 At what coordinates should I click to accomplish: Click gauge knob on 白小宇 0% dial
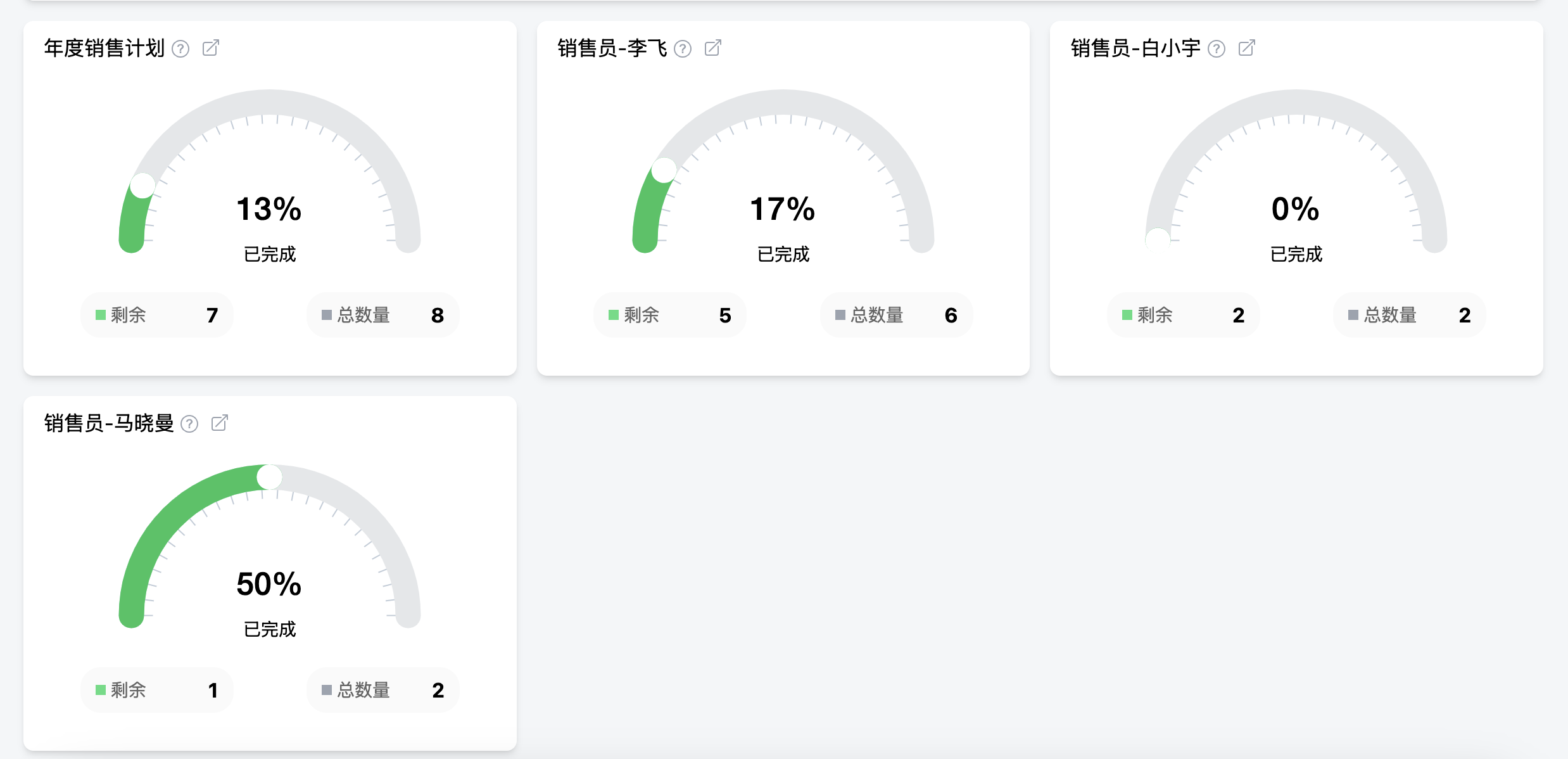tap(1158, 240)
